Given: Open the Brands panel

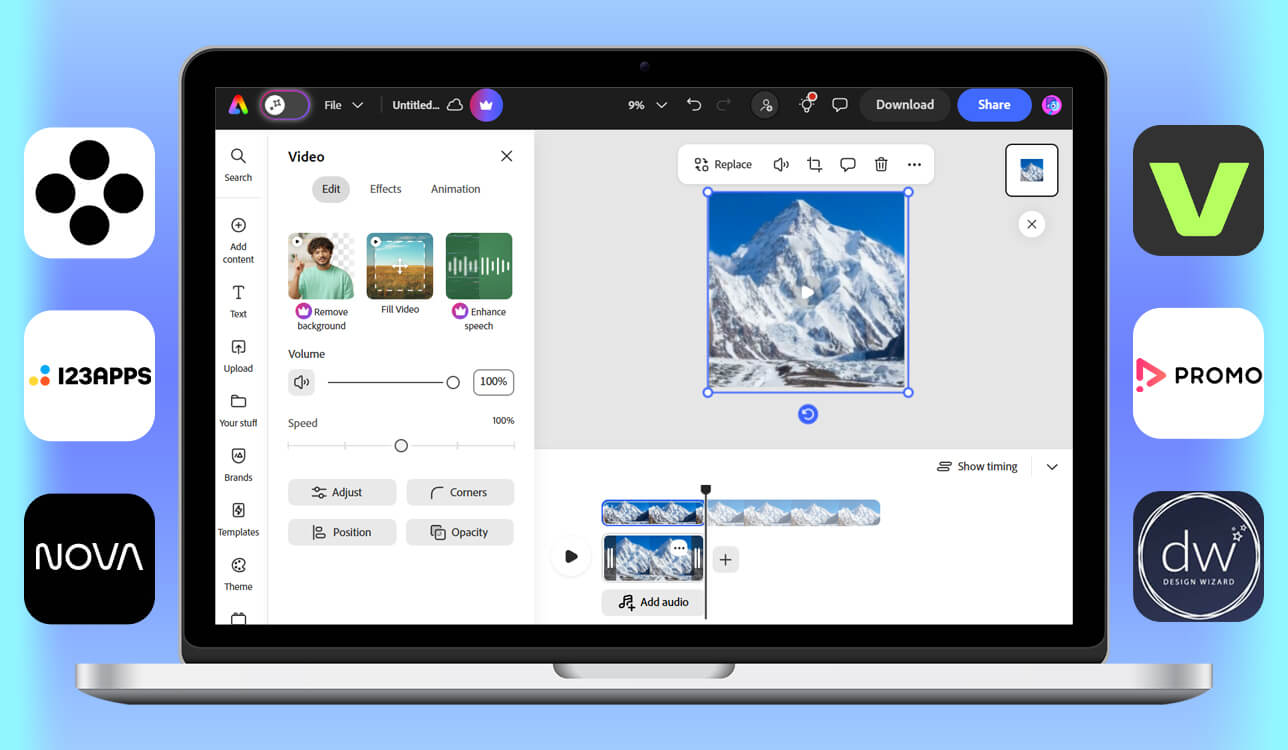Looking at the screenshot, I should pos(238,465).
